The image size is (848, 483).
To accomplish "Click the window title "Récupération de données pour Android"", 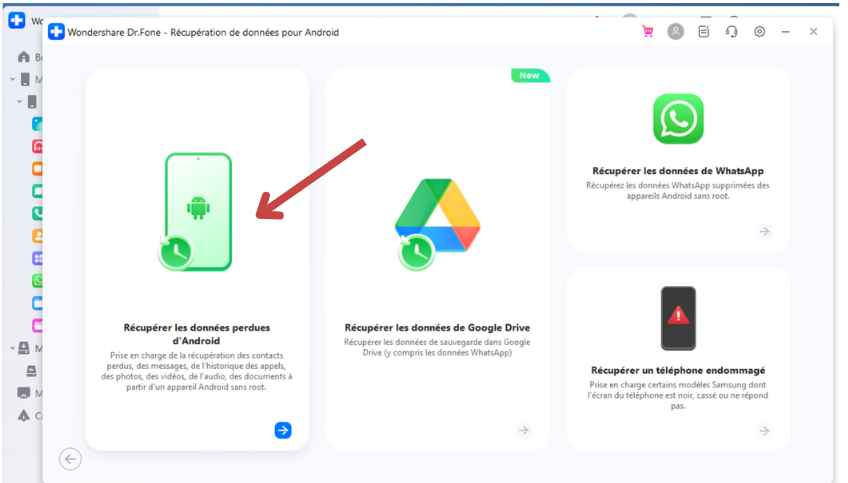I will point(255,32).
